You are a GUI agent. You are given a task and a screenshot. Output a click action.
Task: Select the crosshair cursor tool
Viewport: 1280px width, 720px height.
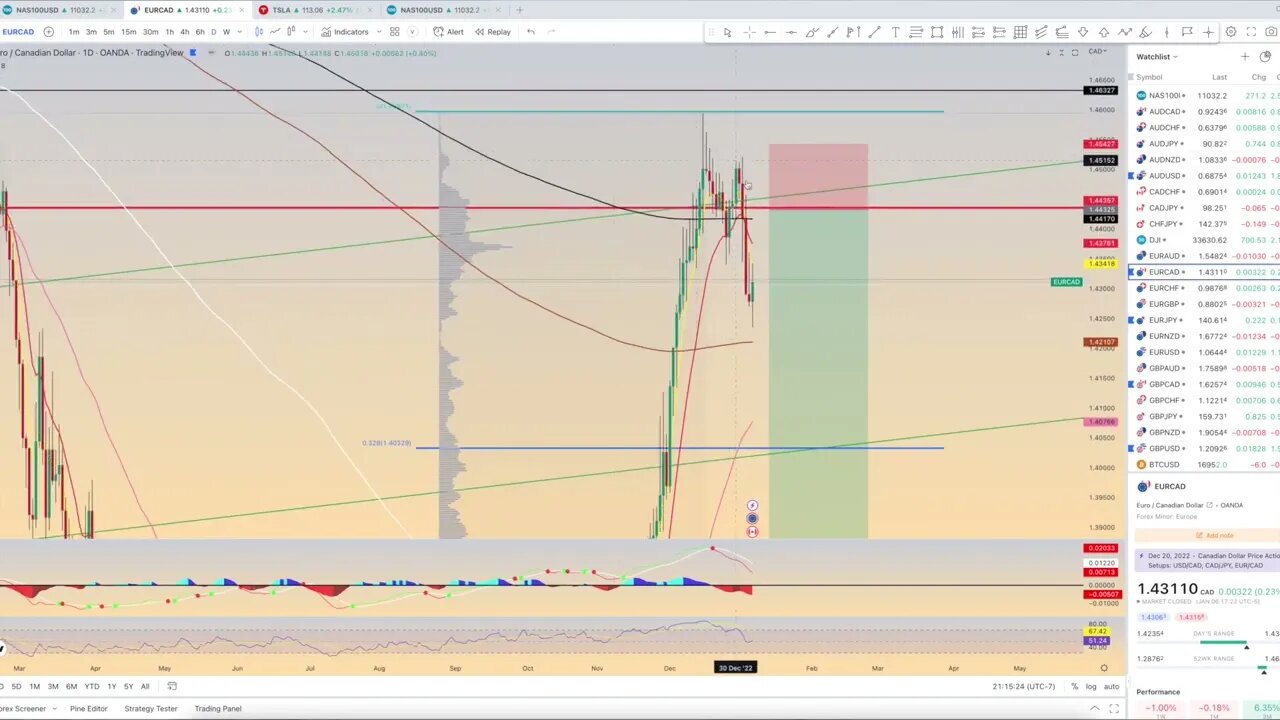tap(749, 32)
